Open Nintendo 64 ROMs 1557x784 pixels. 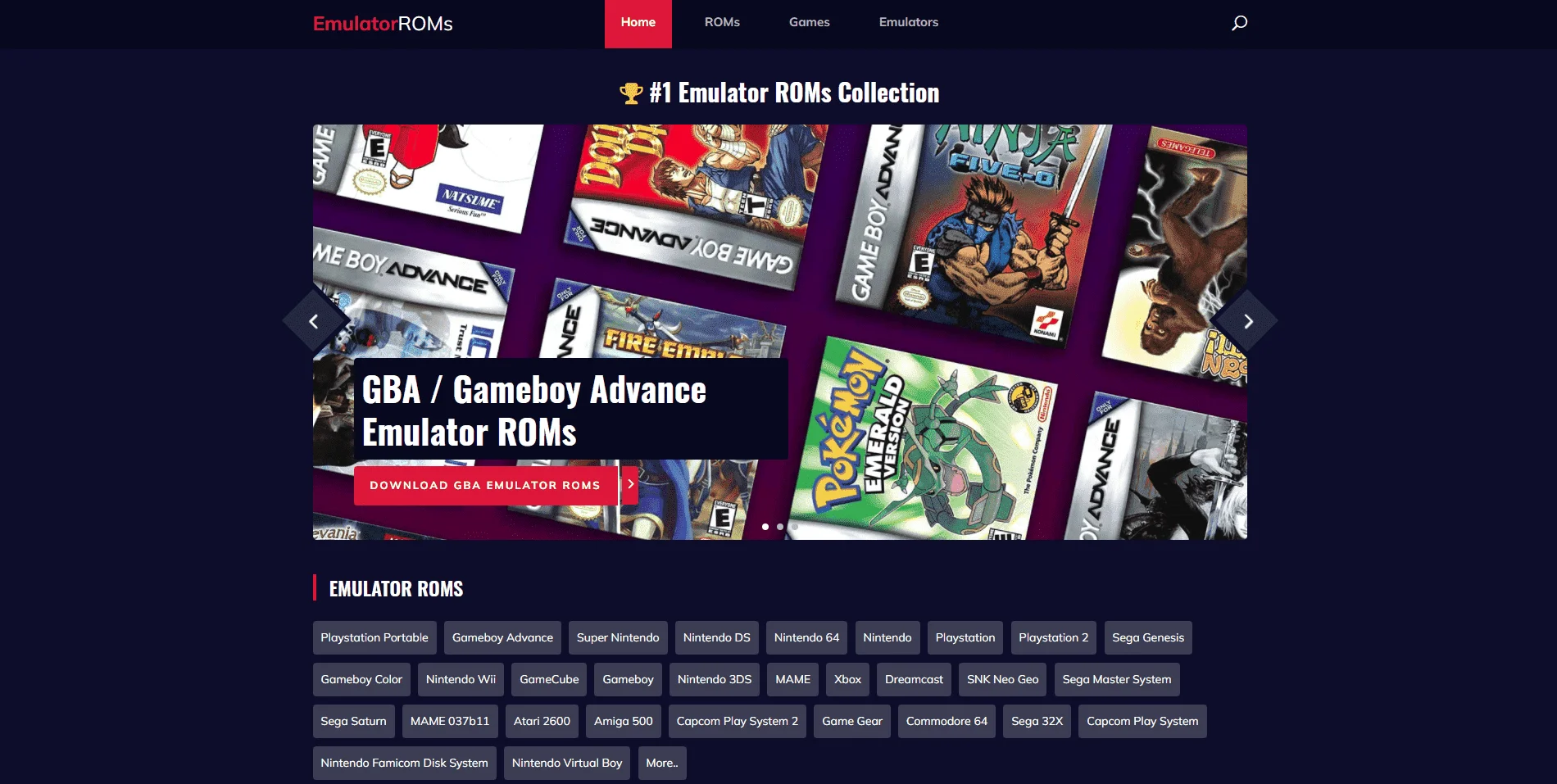[x=806, y=637]
